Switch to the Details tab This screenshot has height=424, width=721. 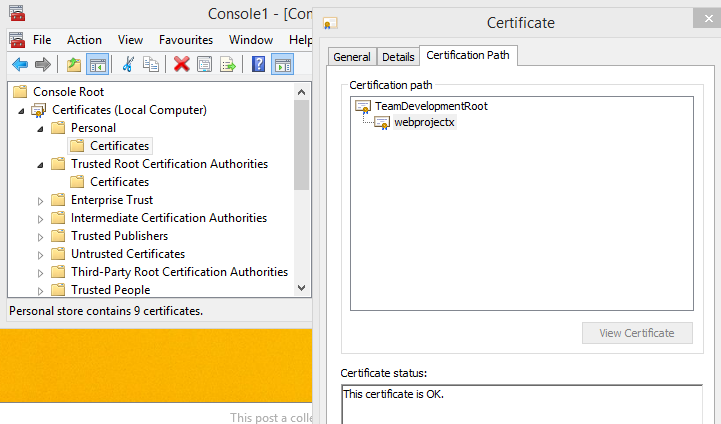(398, 57)
